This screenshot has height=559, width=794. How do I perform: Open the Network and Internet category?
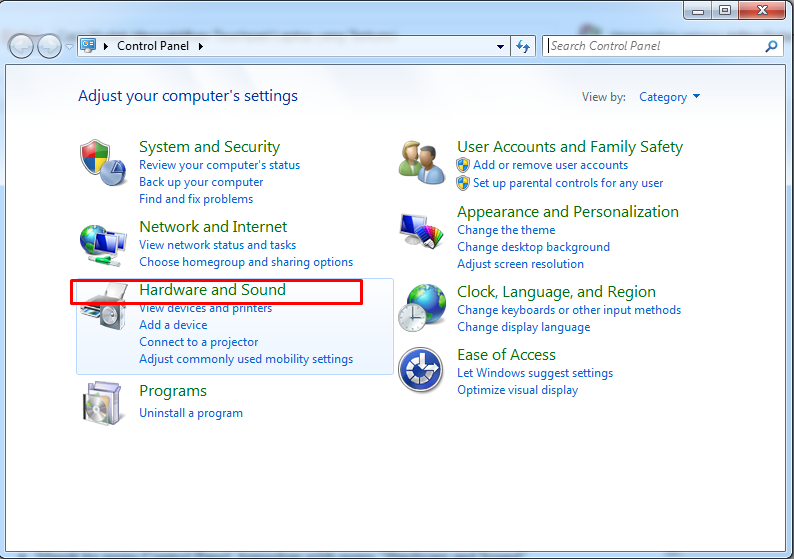[x=213, y=227]
